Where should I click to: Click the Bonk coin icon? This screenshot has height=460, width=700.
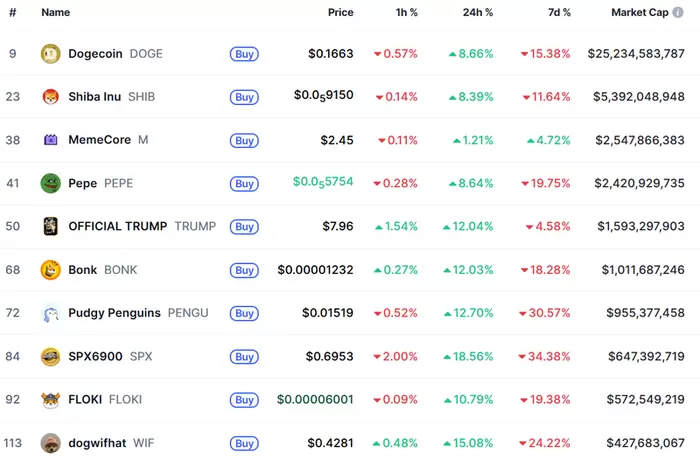click(x=50, y=270)
